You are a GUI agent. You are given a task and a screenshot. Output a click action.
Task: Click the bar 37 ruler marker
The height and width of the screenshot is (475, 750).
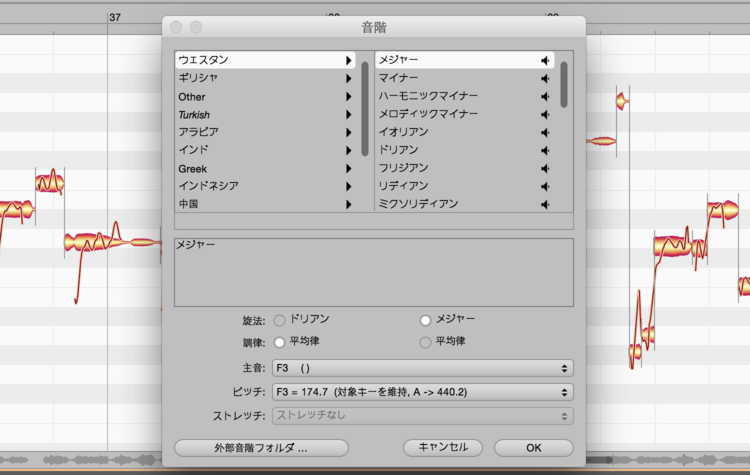114,17
